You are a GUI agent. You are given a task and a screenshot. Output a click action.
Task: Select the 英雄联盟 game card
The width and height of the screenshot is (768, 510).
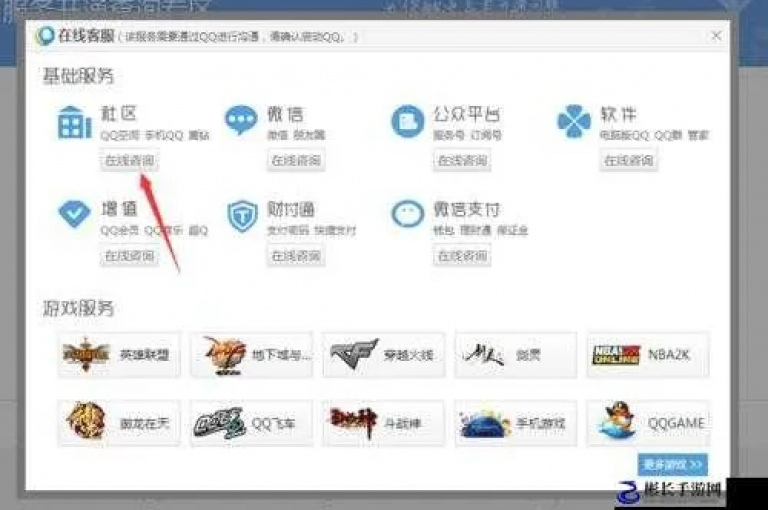(x=119, y=354)
